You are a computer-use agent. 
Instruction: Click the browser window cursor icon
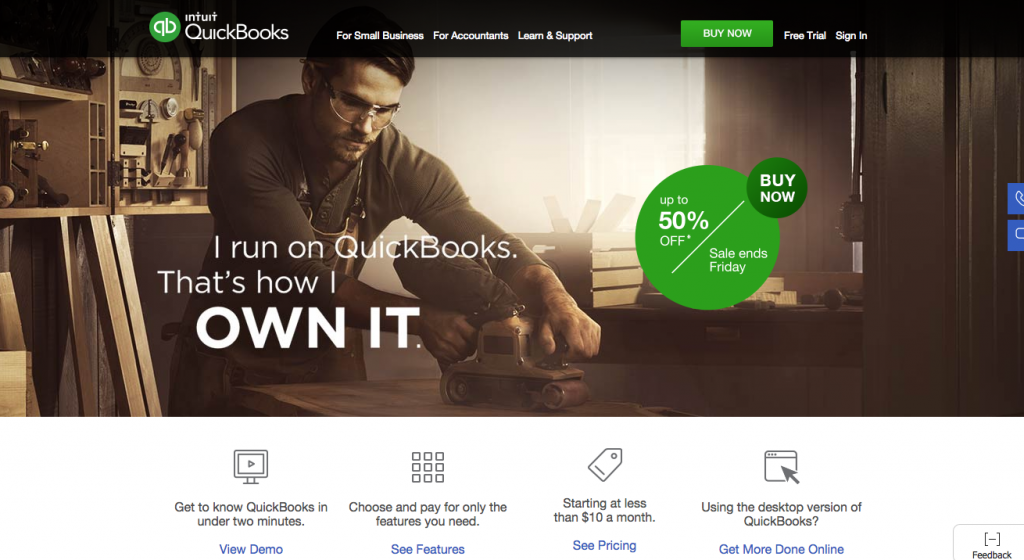[782, 467]
